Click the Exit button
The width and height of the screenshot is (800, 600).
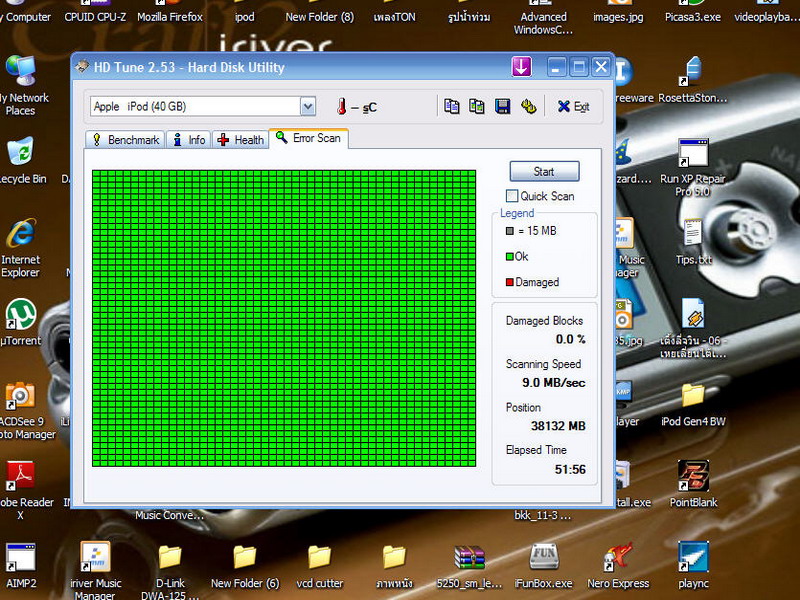tap(573, 107)
